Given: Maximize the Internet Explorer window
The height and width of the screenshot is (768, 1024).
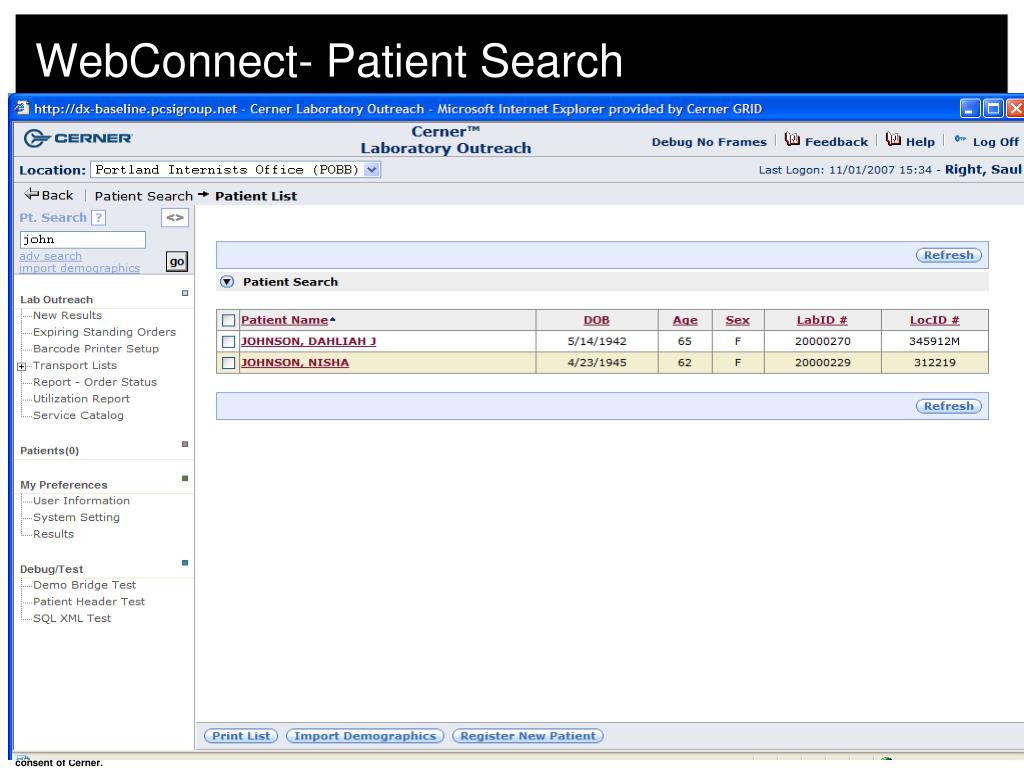Looking at the screenshot, I should [x=993, y=108].
